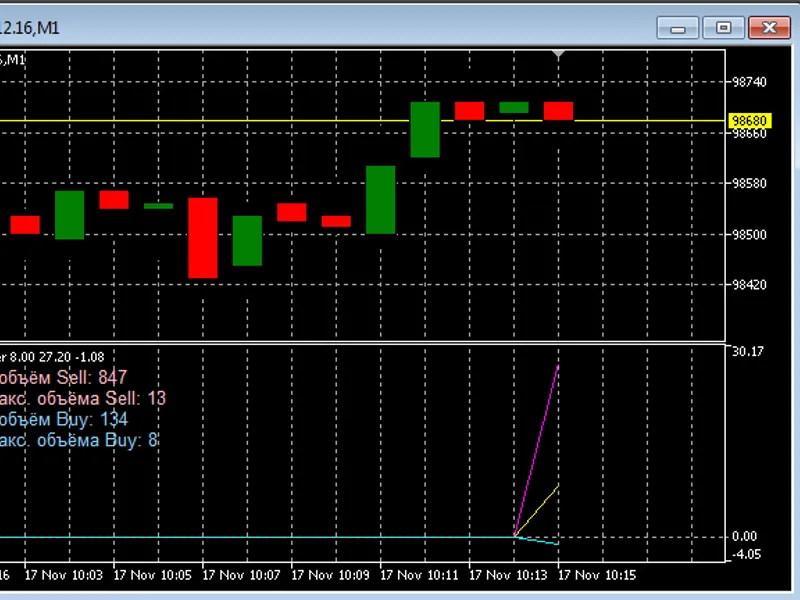Click the 'акс. объёма Sell: 13' label
Screen dimensions: 800x600
click(x=83, y=398)
